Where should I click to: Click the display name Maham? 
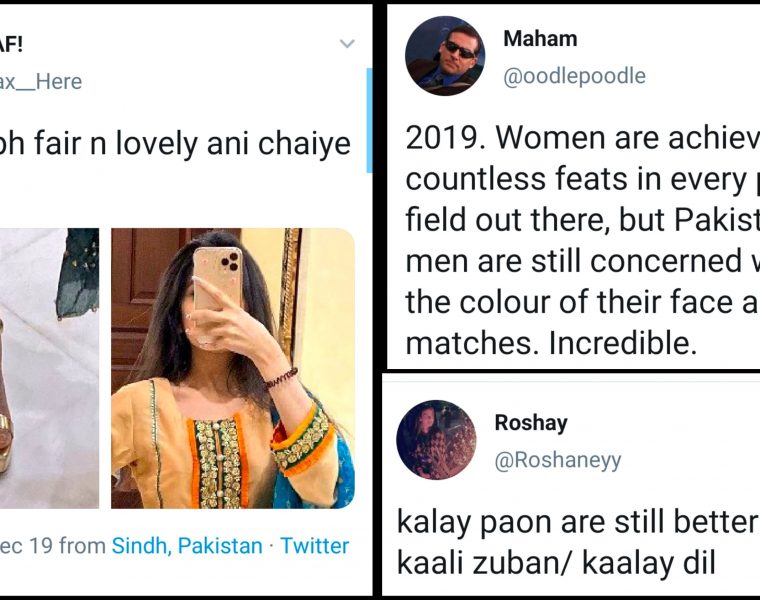click(540, 39)
